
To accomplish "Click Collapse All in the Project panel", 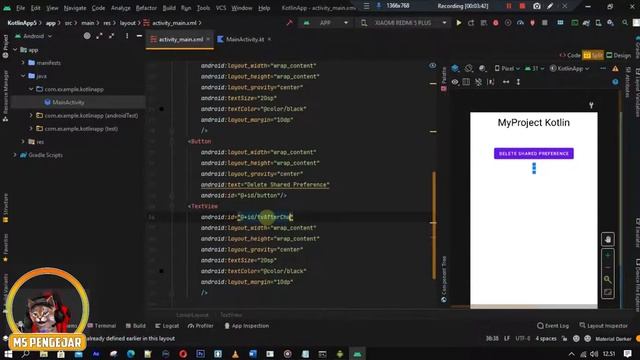I will point(111,36).
